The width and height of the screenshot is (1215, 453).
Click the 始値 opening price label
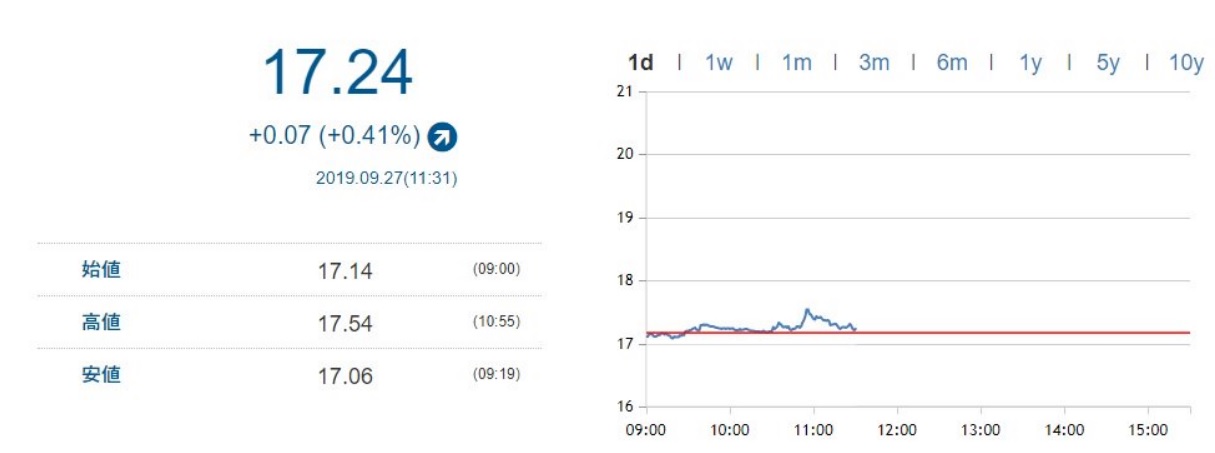(x=101, y=269)
